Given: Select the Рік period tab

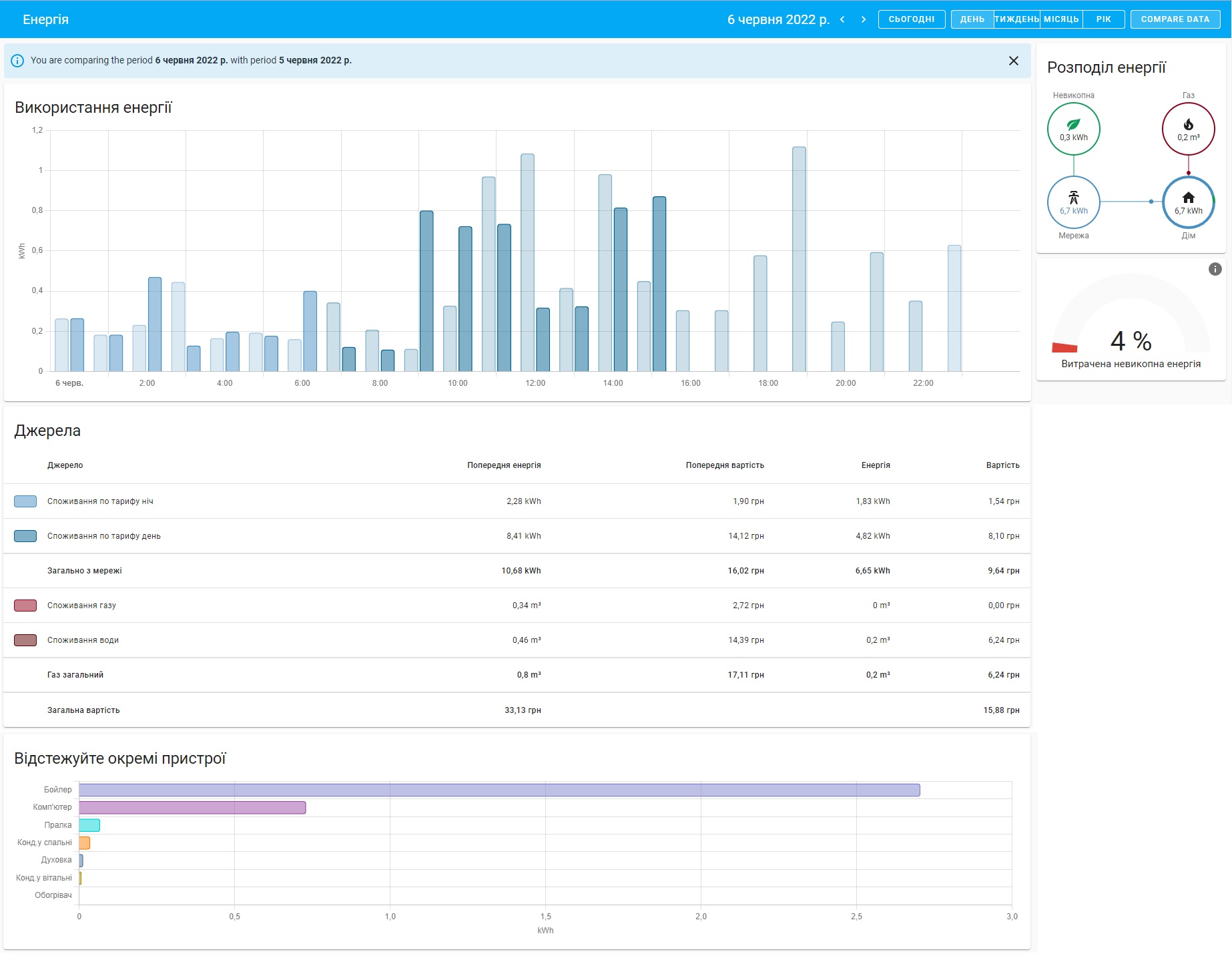Looking at the screenshot, I should (1103, 19).
